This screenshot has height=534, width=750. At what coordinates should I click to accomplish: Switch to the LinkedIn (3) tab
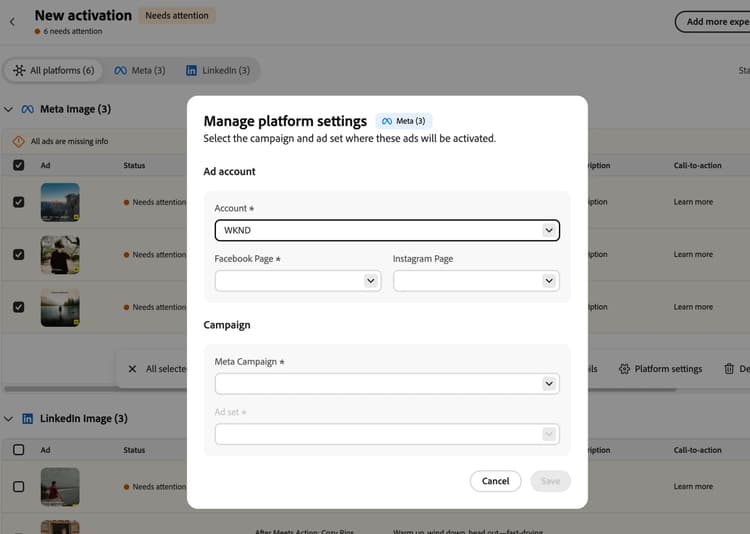click(x=218, y=70)
